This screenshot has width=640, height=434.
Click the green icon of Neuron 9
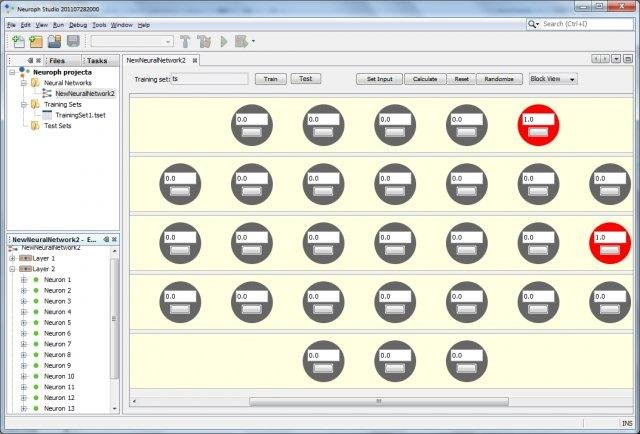(36, 365)
